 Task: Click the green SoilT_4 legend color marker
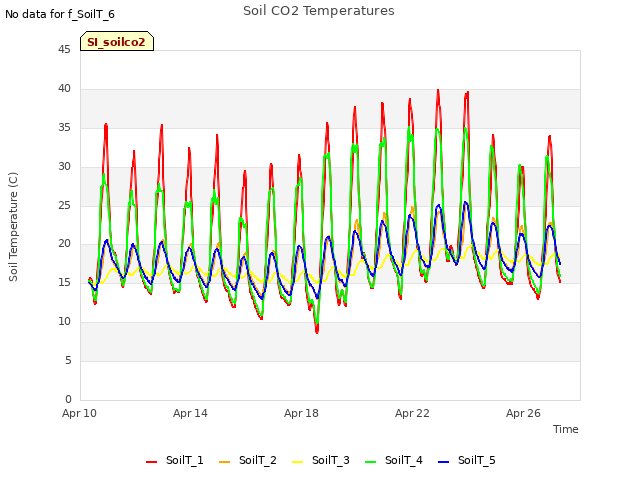click(371, 462)
